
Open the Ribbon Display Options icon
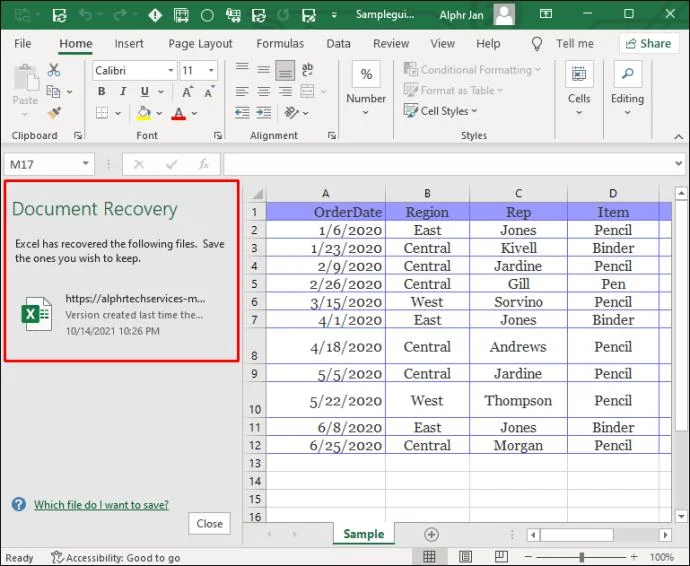click(546, 14)
